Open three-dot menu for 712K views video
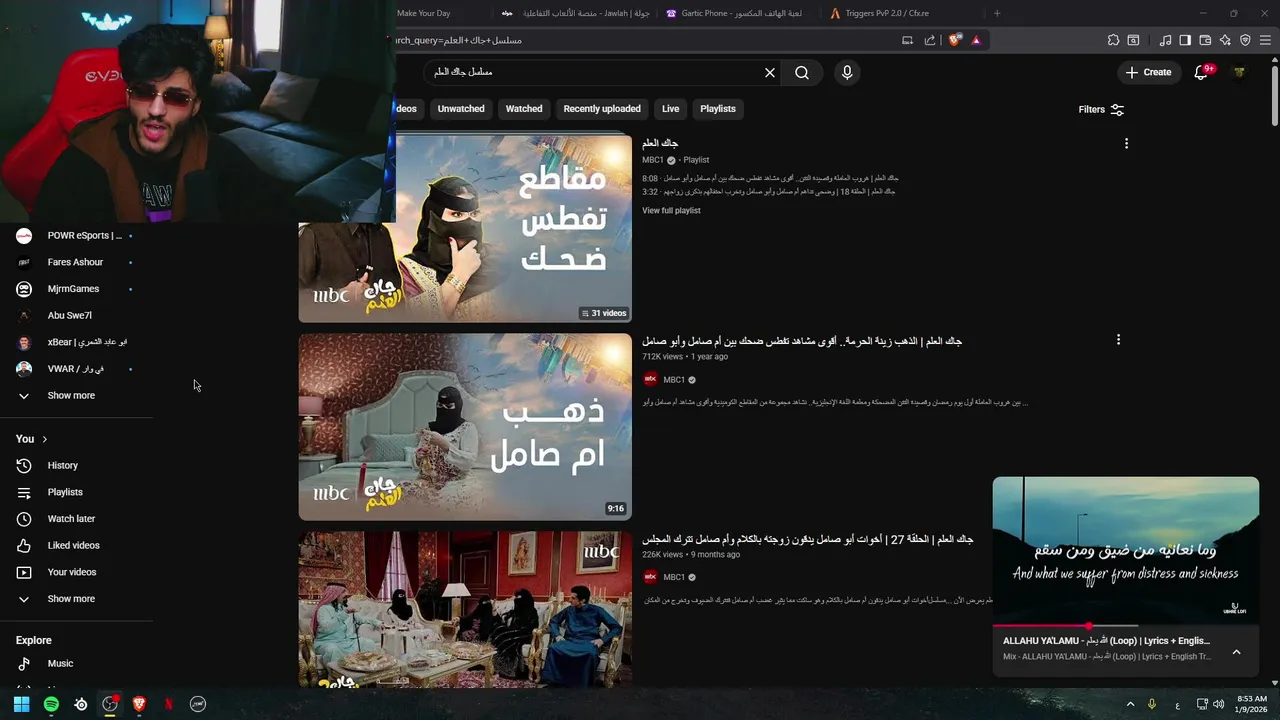 [1118, 340]
